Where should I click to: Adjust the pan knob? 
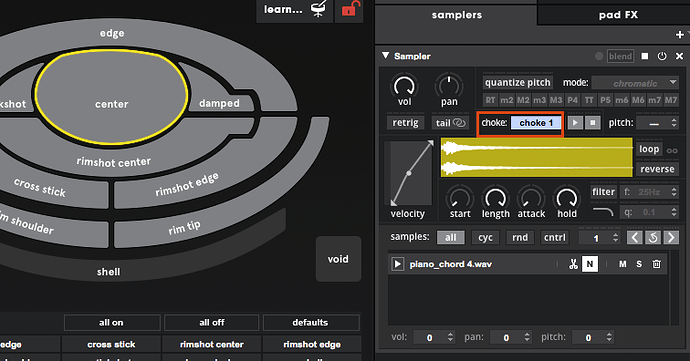pyautogui.click(x=449, y=86)
